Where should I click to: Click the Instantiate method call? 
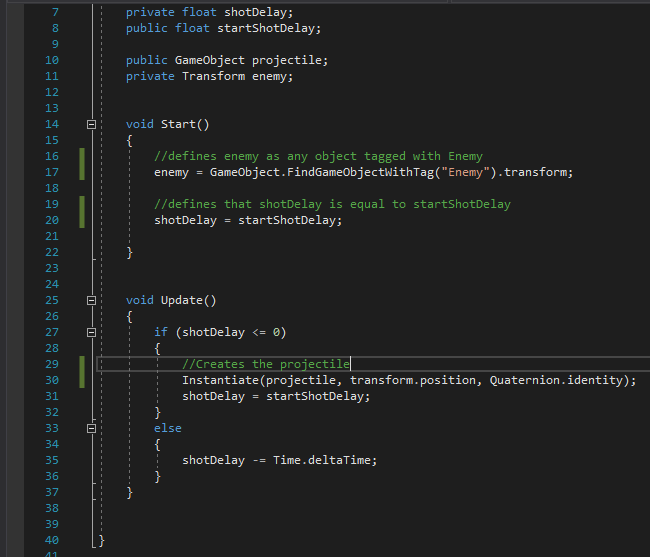(x=217, y=380)
